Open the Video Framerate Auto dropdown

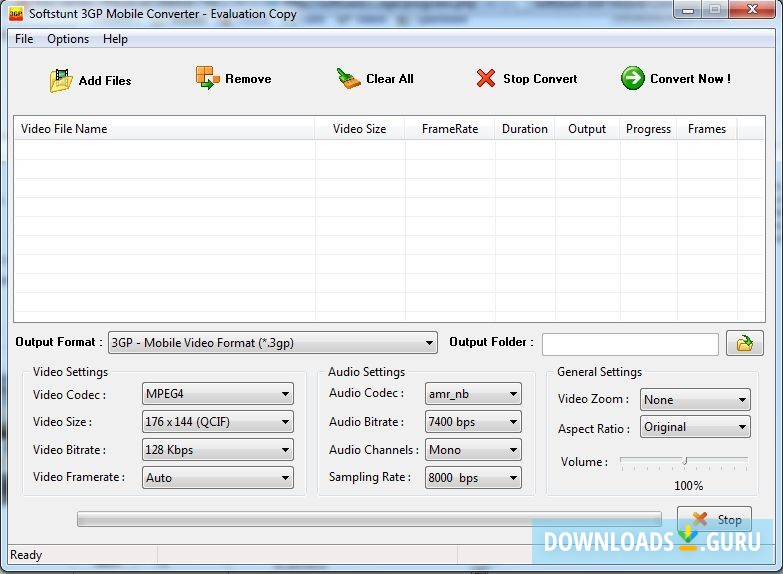point(218,478)
